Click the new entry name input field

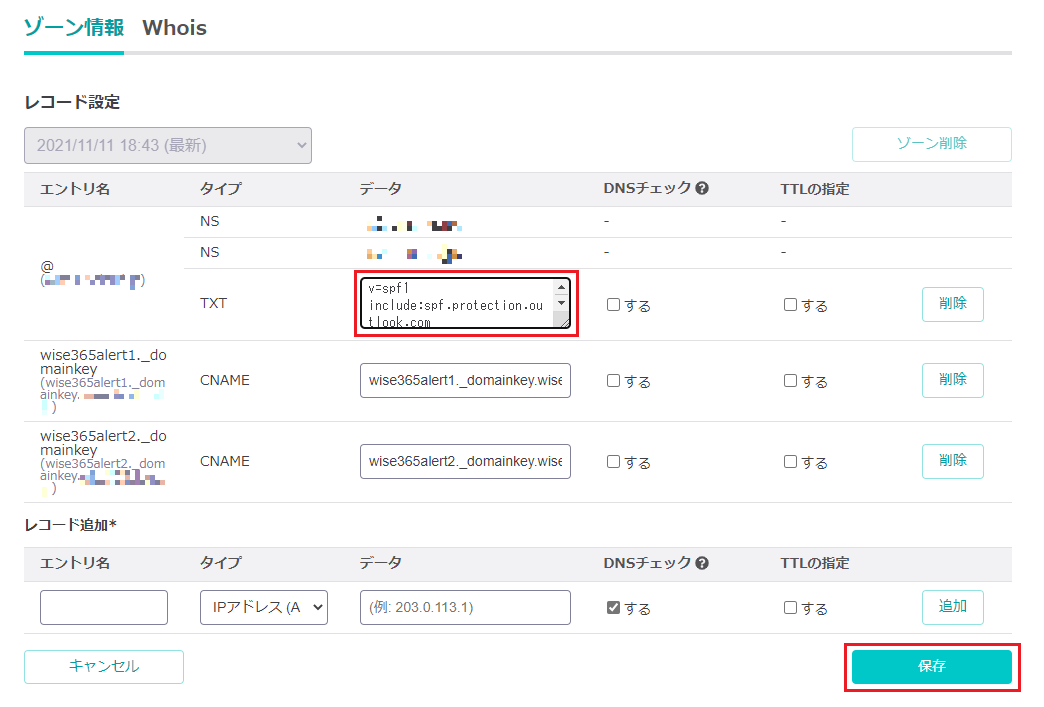pos(104,607)
